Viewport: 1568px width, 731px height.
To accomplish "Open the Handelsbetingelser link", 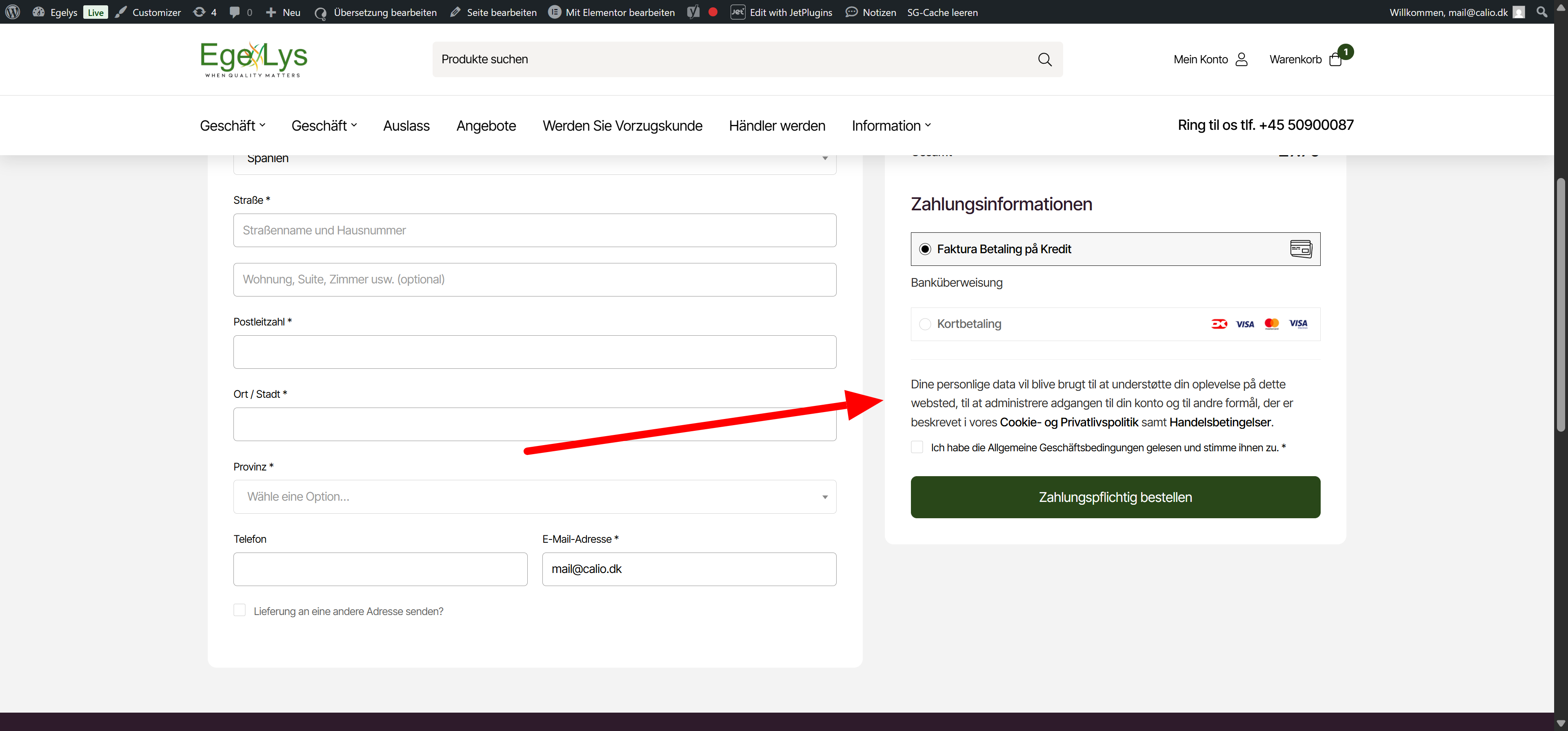I will click(x=1220, y=422).
